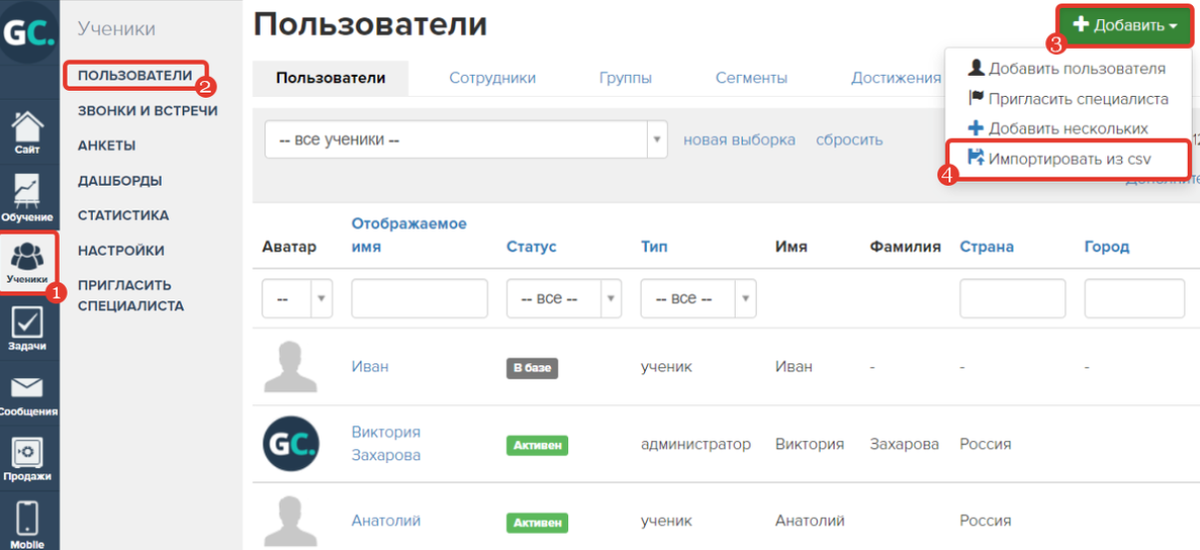Screen dimensions: 1200x550
Task: Expand the Тип filter dropdown
Action: coord(698,298)
